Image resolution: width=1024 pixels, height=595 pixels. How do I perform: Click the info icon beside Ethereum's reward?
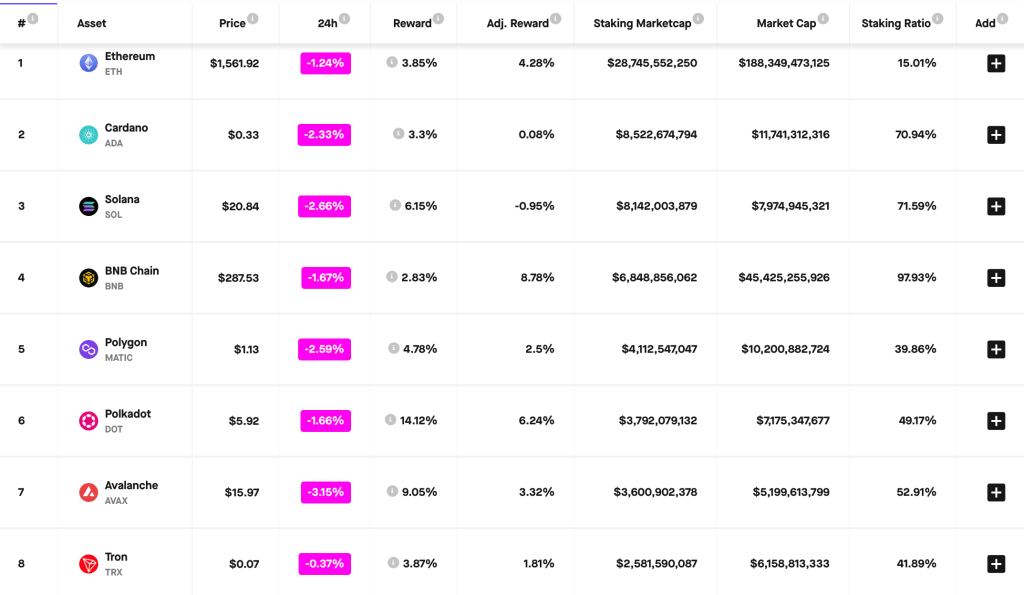coord(392,62)
